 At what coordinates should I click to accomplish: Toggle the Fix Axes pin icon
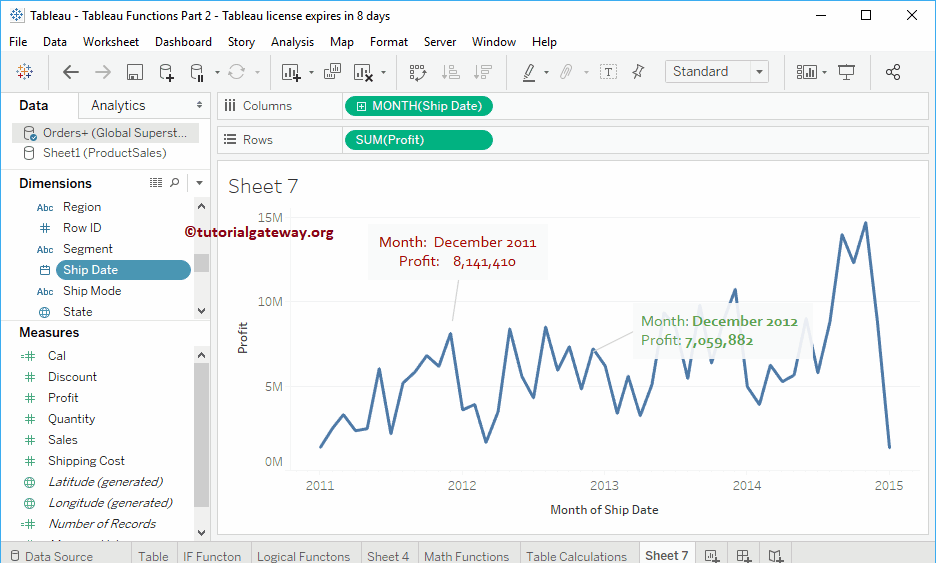[638, 72]
